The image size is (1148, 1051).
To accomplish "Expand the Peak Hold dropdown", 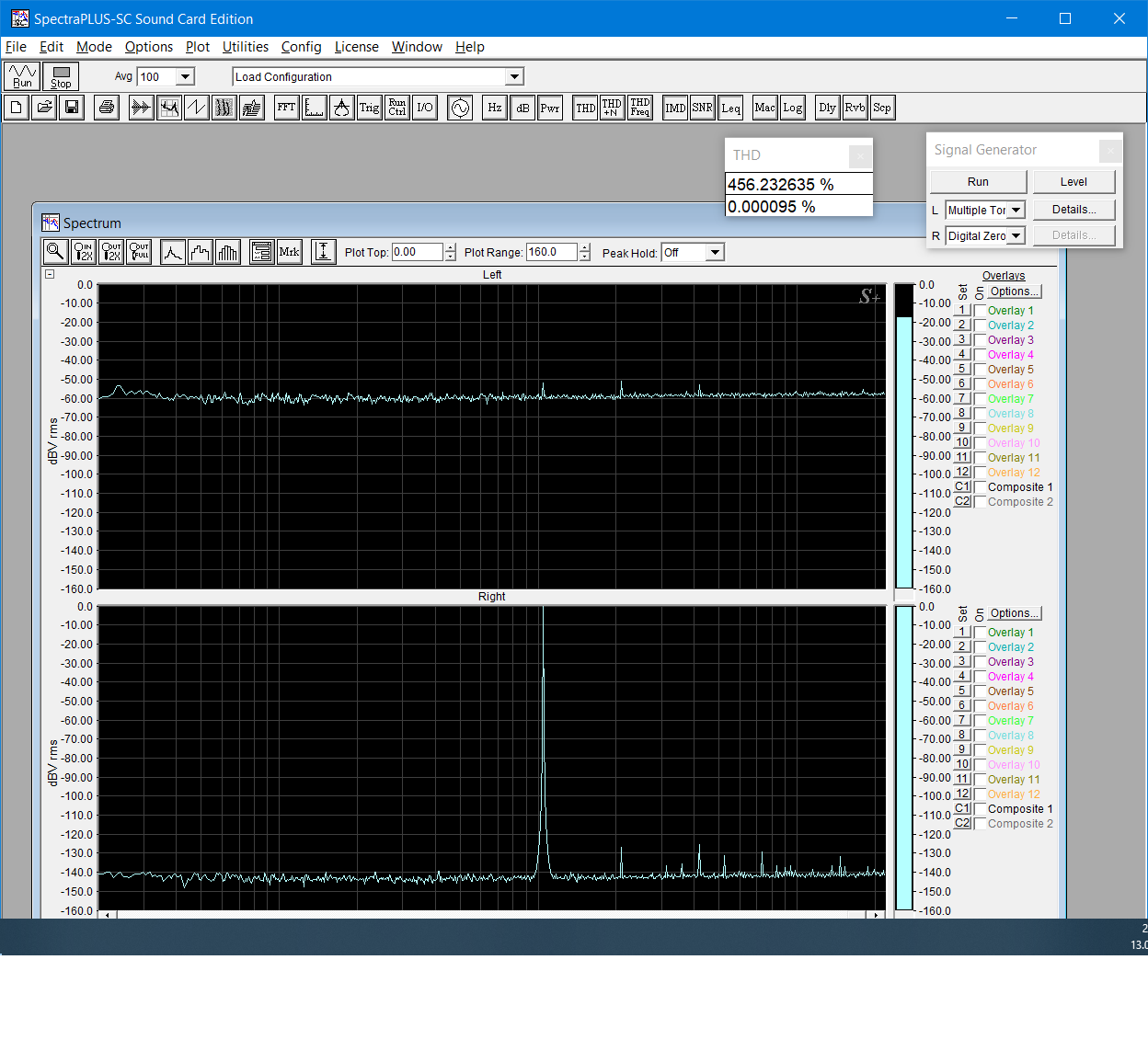I will click(715, 253).
